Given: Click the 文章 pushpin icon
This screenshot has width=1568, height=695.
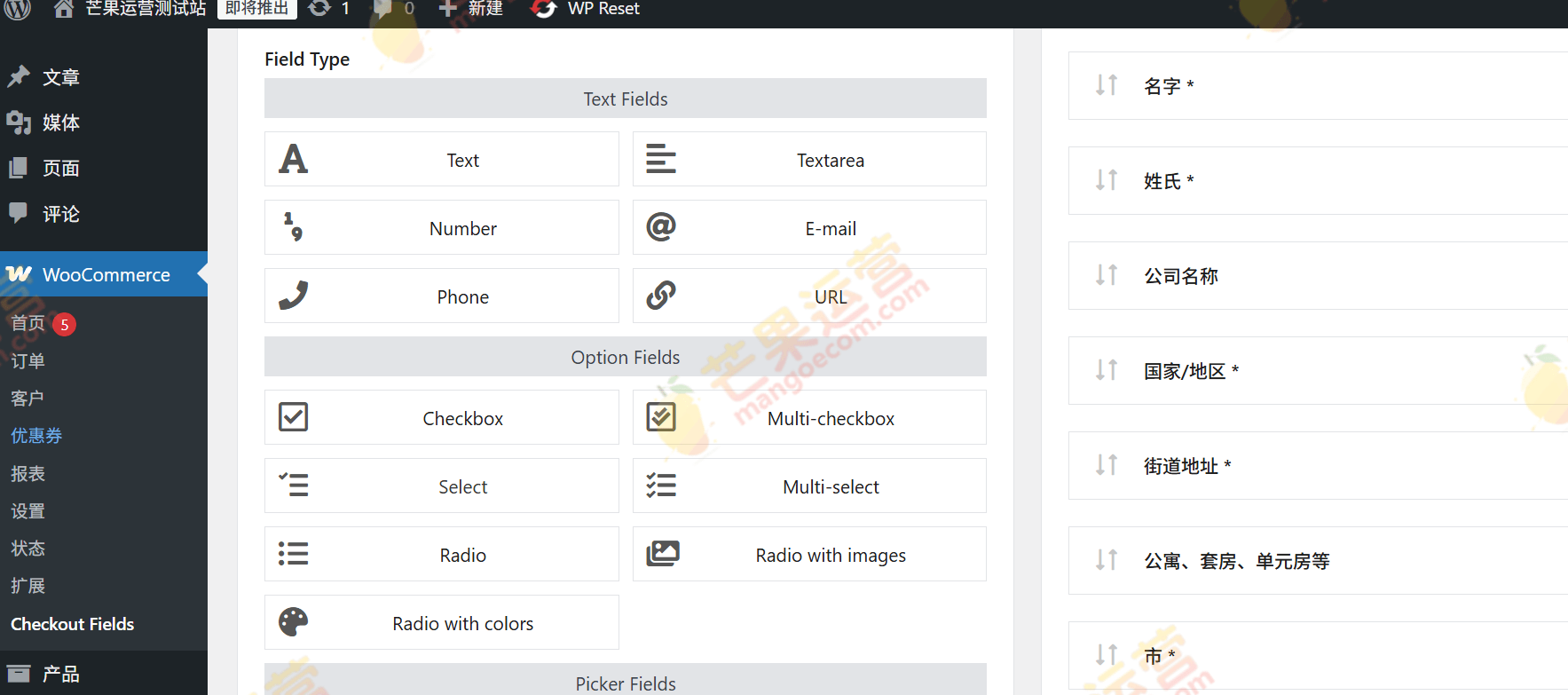Looking at the screenshot, I should (x=19, y=76).
